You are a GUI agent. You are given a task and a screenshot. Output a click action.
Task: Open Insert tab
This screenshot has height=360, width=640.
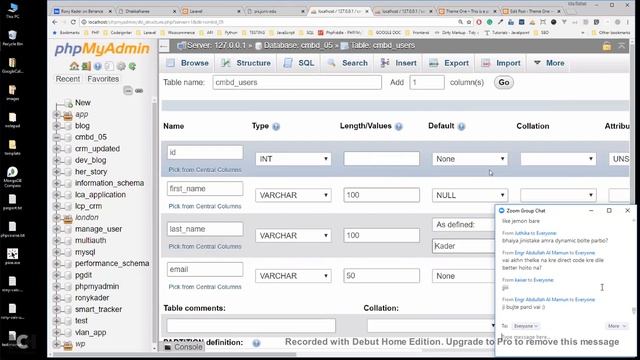398,63
